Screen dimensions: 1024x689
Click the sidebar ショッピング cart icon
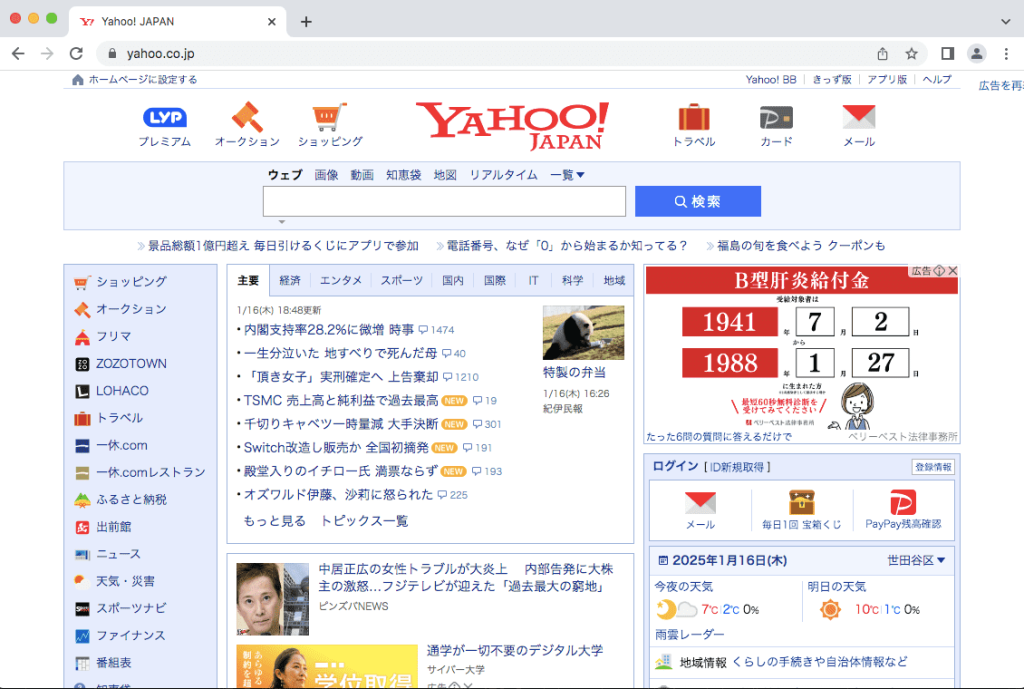[x=82, y=282]
